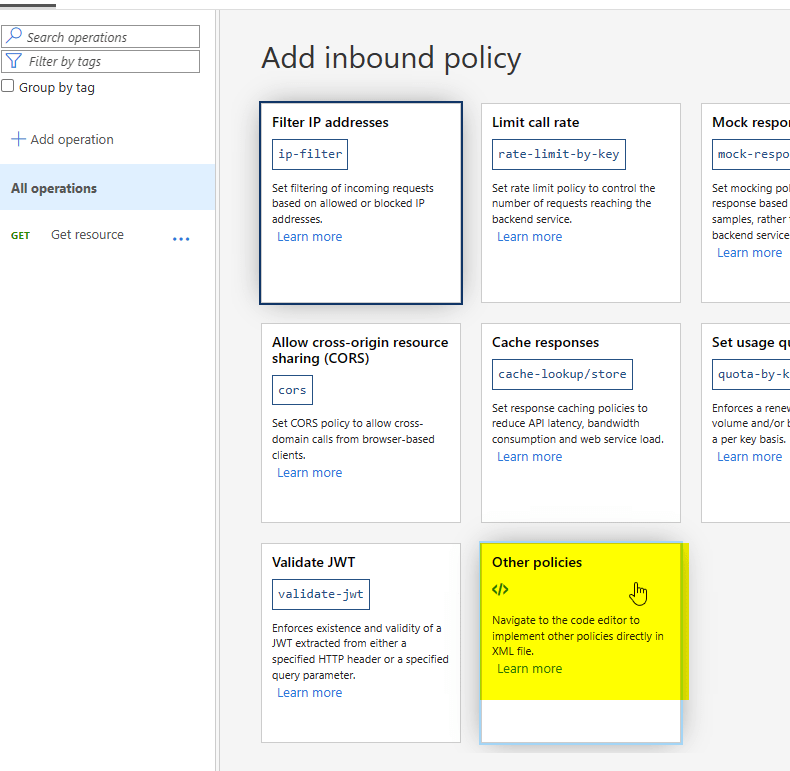Type in the Search operations field

110,37
